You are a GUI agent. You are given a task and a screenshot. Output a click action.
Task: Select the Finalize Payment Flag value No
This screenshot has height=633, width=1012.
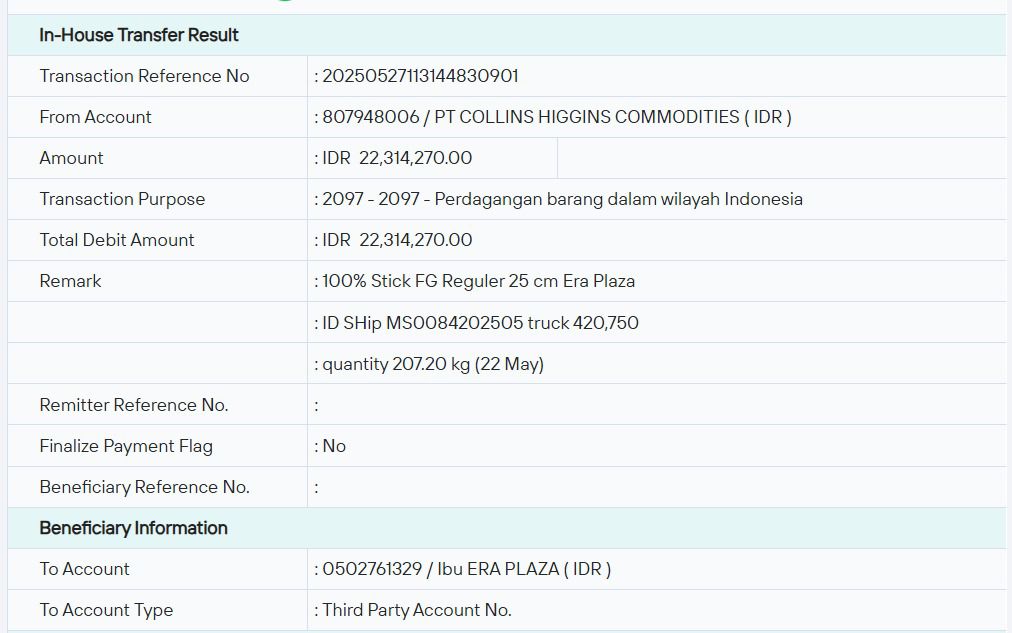coord(334,446)
